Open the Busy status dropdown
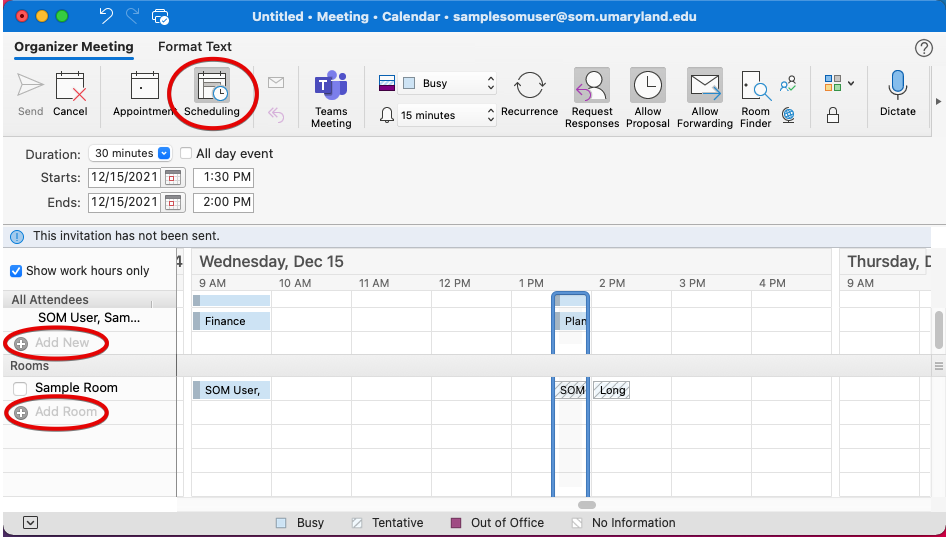 point(448,84)
